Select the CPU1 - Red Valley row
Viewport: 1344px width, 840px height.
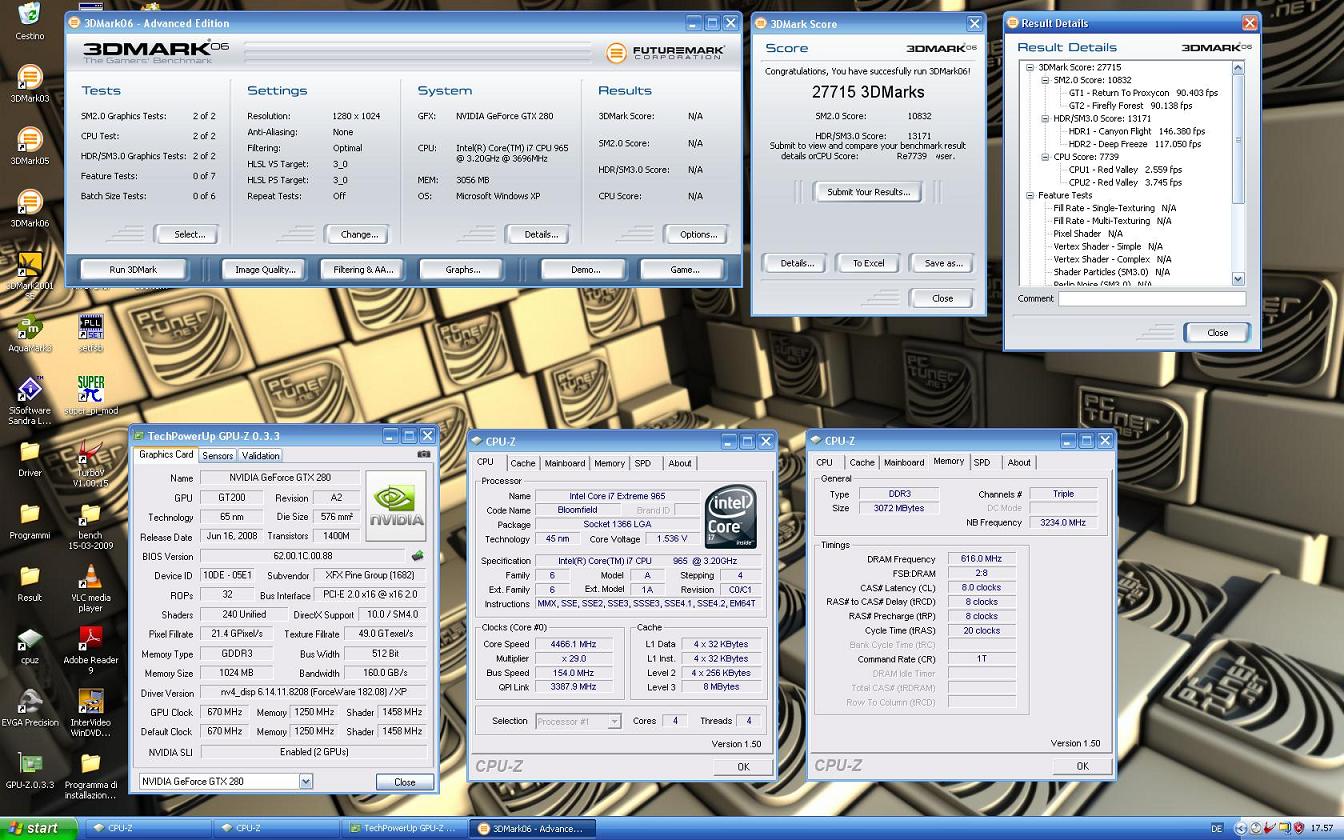(1125, 170)
